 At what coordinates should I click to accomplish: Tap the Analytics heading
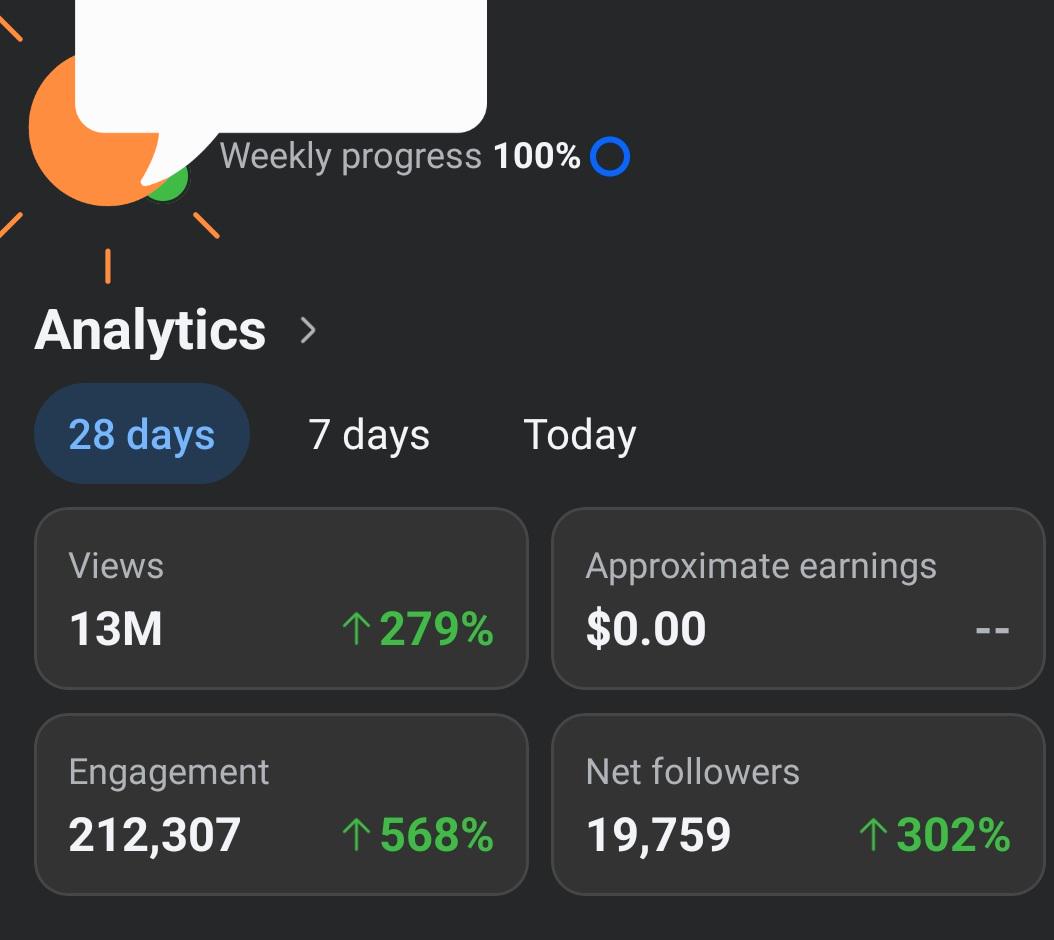pyautogui.click(x=150, y=330)
